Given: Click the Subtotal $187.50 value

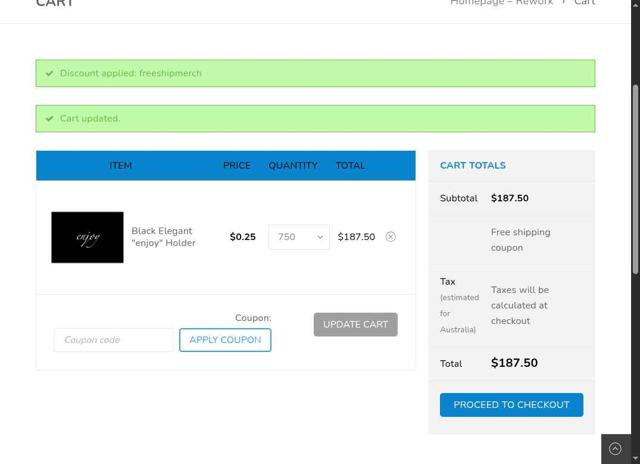Looking at the screenshot, I should (x=510, y=198).
